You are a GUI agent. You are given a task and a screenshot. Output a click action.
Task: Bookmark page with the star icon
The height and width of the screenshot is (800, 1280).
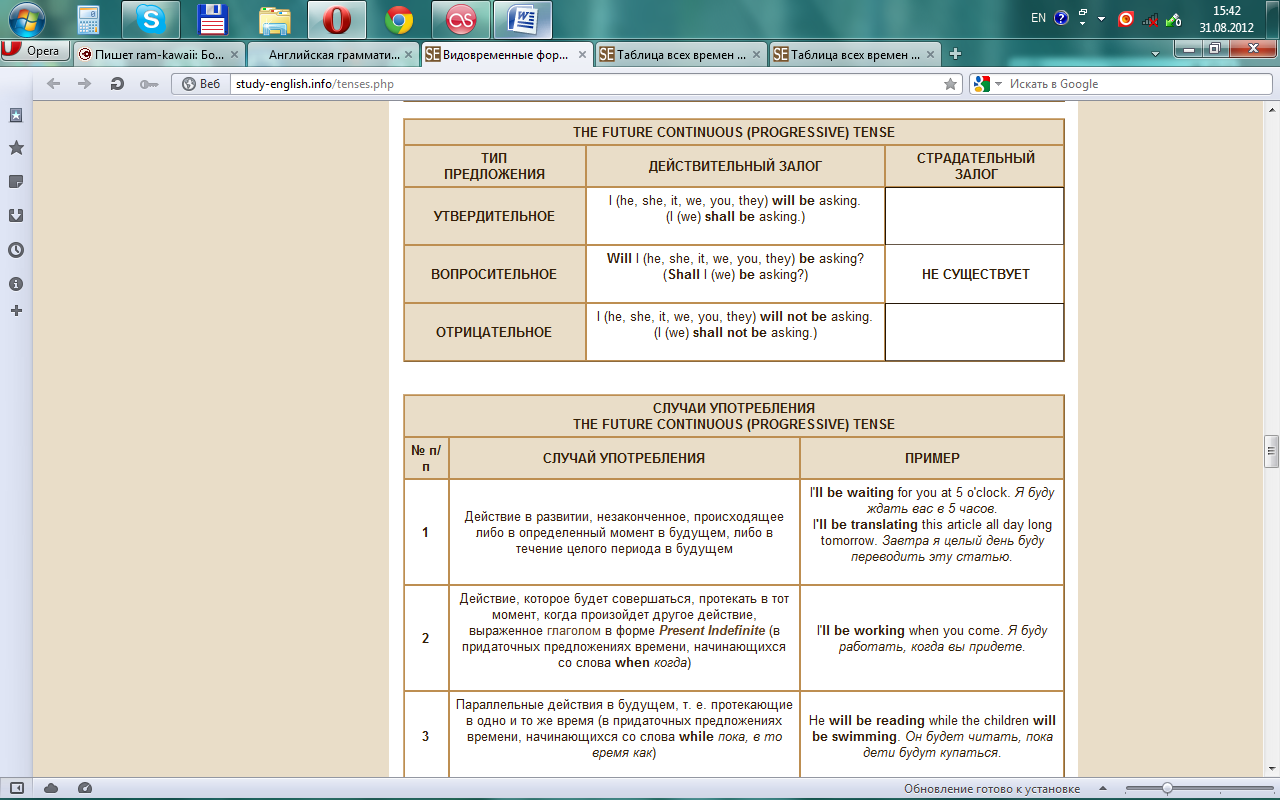(950, 84)
